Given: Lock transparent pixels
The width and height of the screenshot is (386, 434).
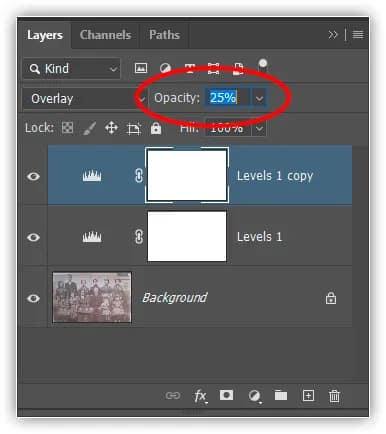Looking at the screenshot, I should pos(68,128).
